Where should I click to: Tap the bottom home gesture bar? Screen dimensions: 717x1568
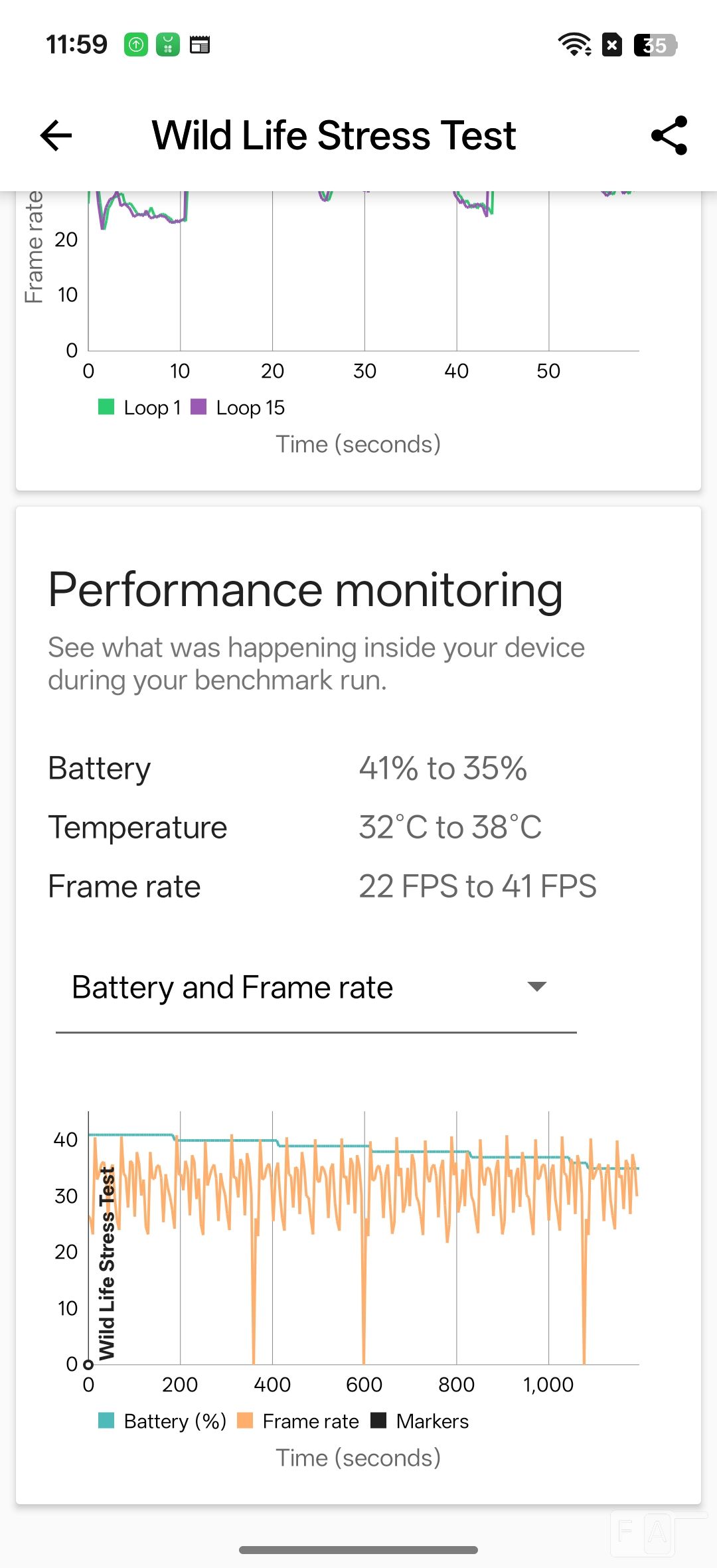358,1550
